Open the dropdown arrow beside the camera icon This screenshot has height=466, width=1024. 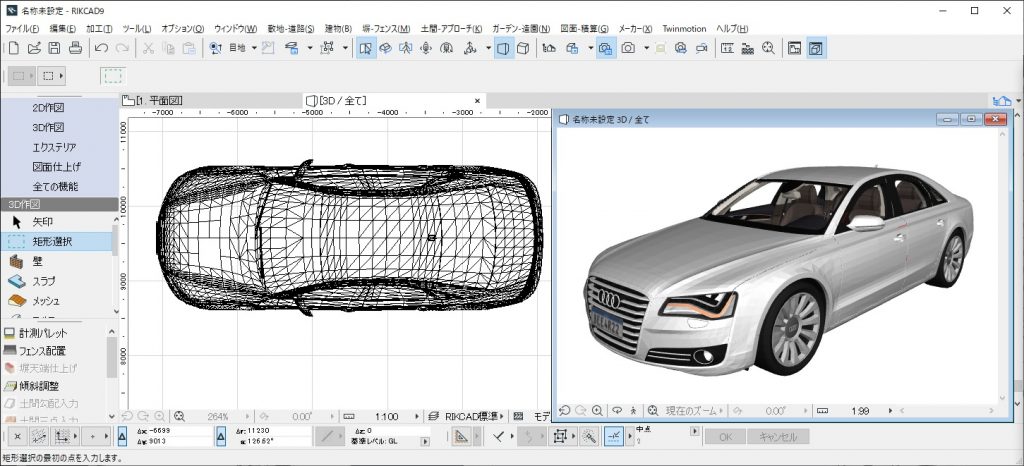coord(647,48)
